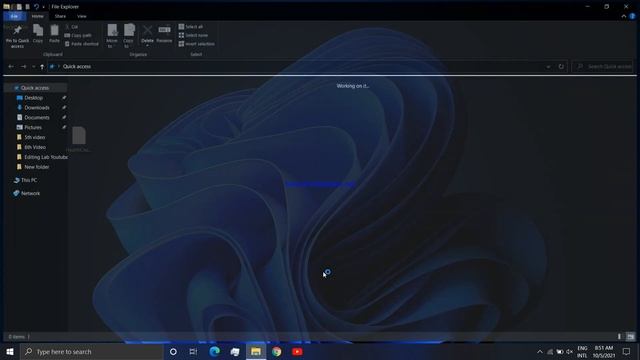Image resolution: width=640 pixels, height=360 pixels.
Task: Open Downloads in the navigation pane
Action: [x=37, y=107]
